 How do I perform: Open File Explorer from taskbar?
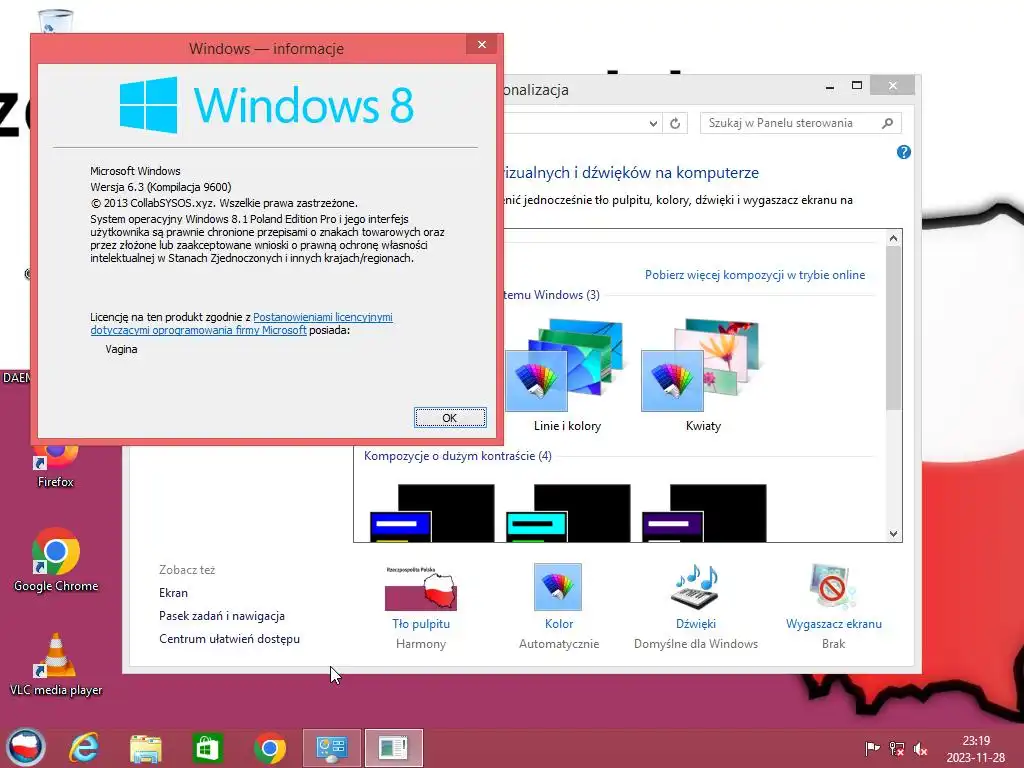click(x=146, y=748)
